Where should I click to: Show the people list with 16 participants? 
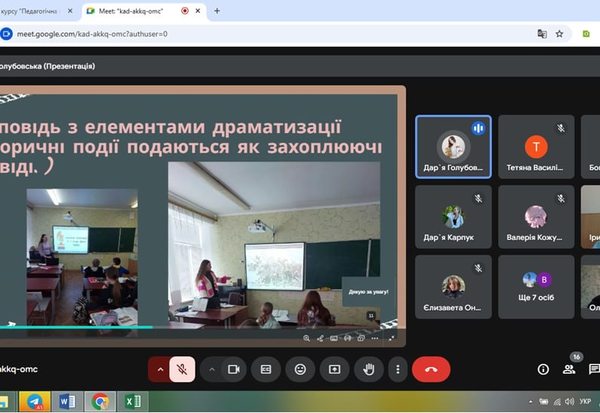(570, 369)
